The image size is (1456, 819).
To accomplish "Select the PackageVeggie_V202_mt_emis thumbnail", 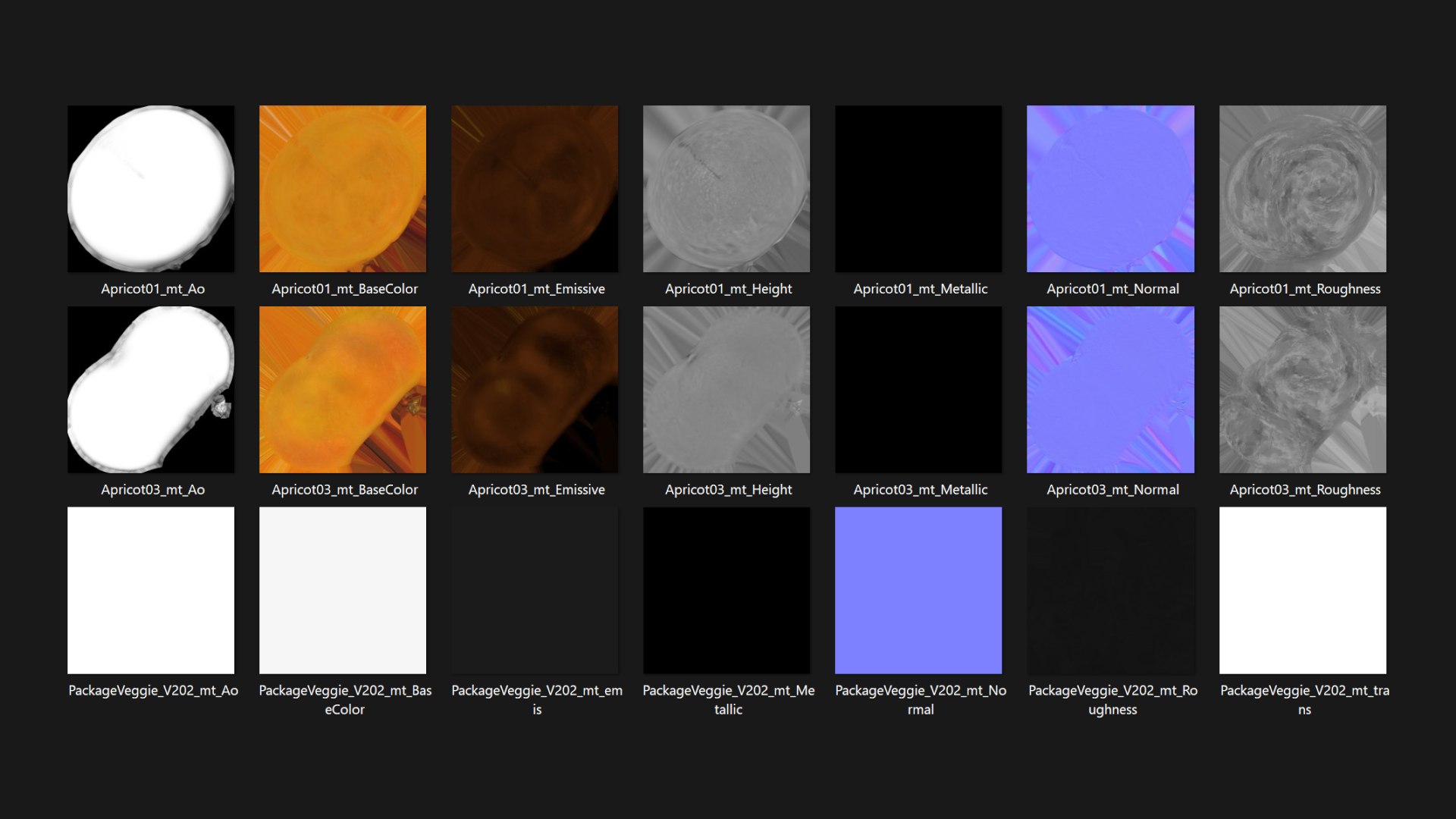I will pyautogui.click(x=535, y=591).
